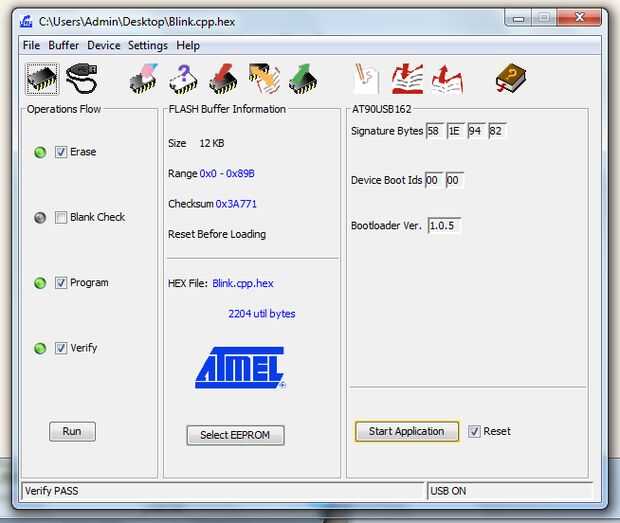
Task: Click the Select a Device chip icon
Action: [x=42, y=79]
